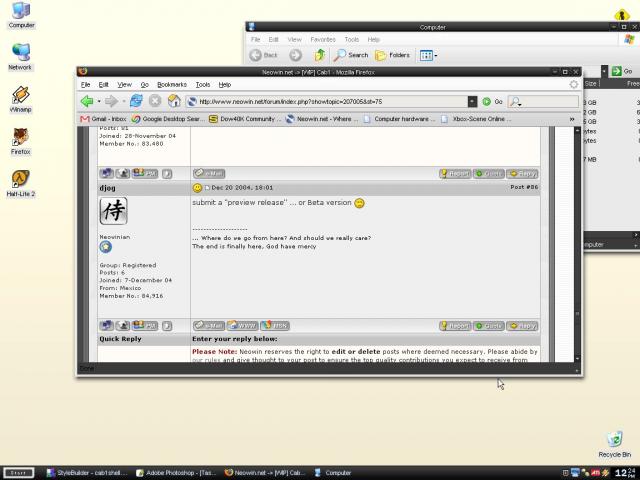The image size is (640, 480).
Task: Switch to Adobe Photoshop taskbar item
Action: [x=176, y=473]
